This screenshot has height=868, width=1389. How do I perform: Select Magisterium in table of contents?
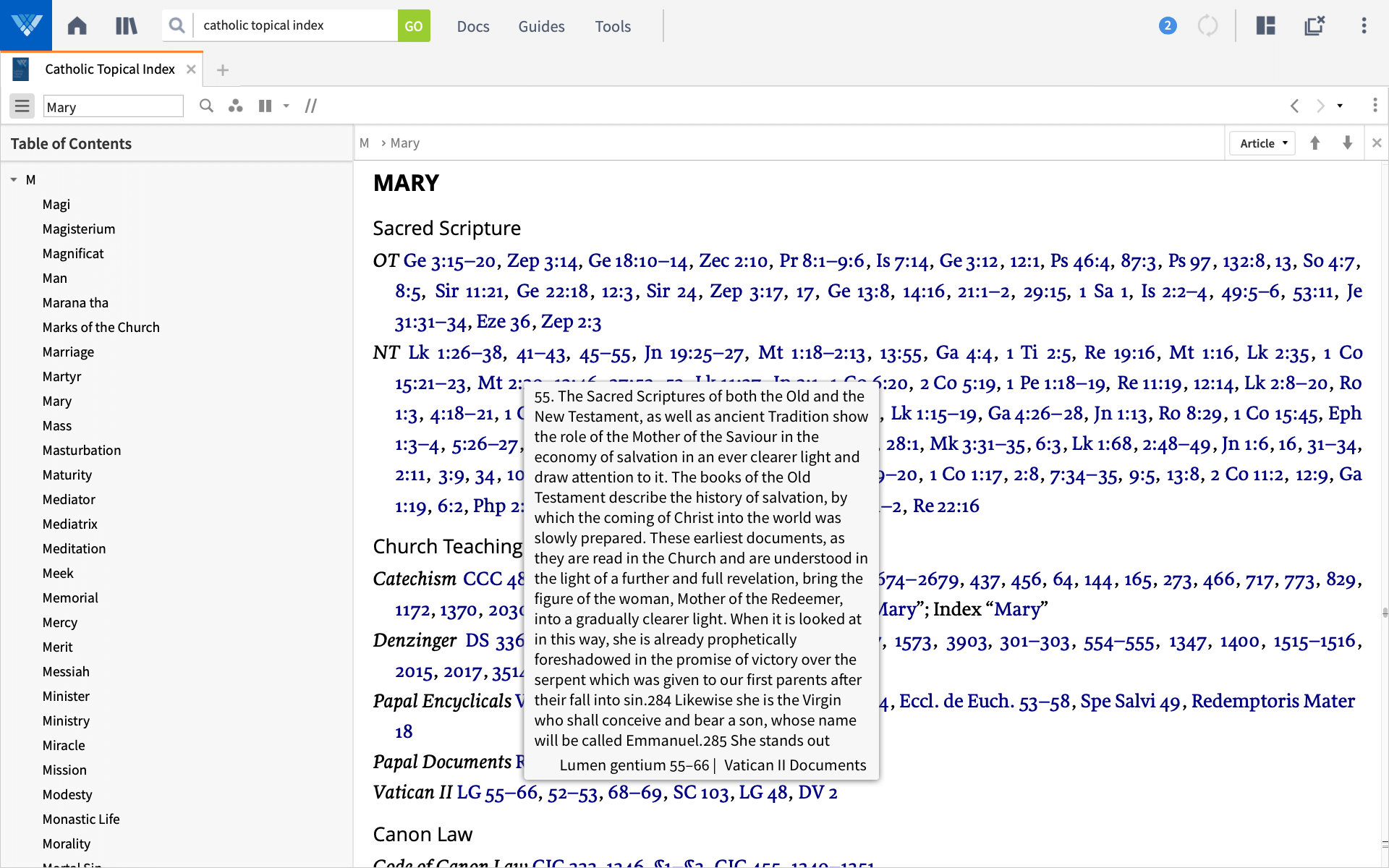[79, 229]
